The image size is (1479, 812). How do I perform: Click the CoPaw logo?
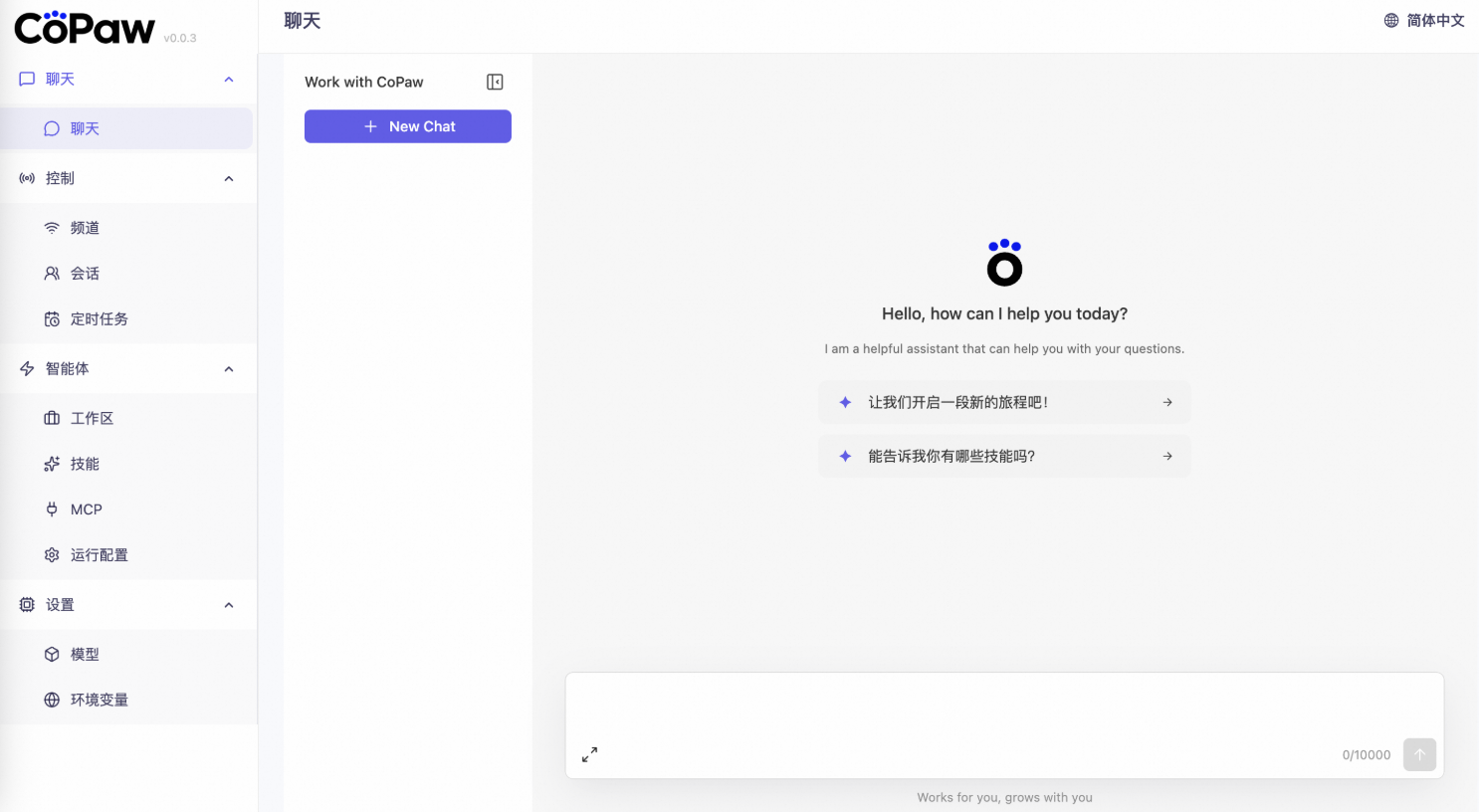[x=85, y=28]
